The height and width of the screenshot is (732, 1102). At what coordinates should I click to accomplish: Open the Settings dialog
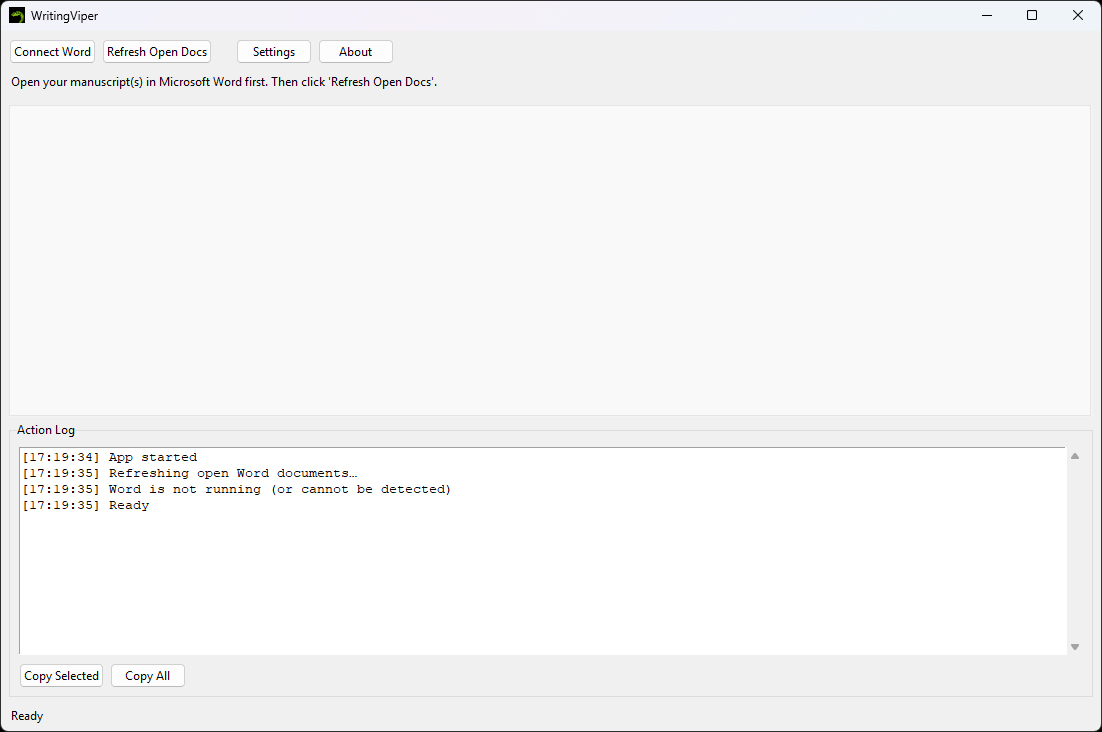coord(273,51)
